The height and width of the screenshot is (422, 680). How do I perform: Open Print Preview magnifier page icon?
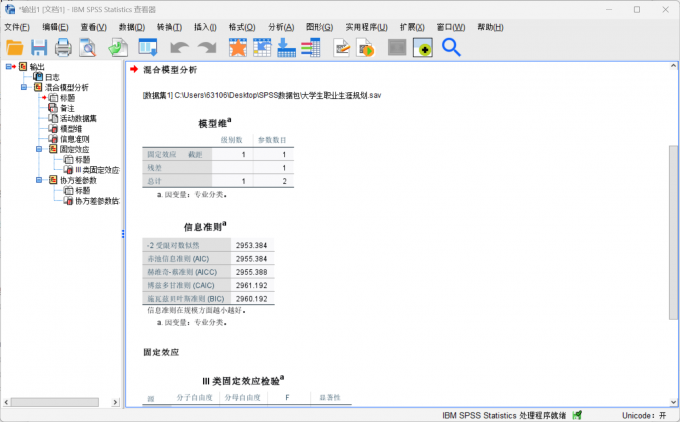tap(88, 47)
